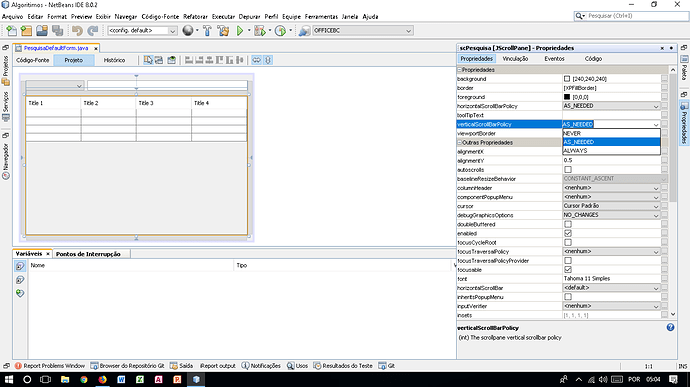
Task: Click the Selection Mode icon in designer toolbar
Action: pyautogui.click(x=148, y=60)
